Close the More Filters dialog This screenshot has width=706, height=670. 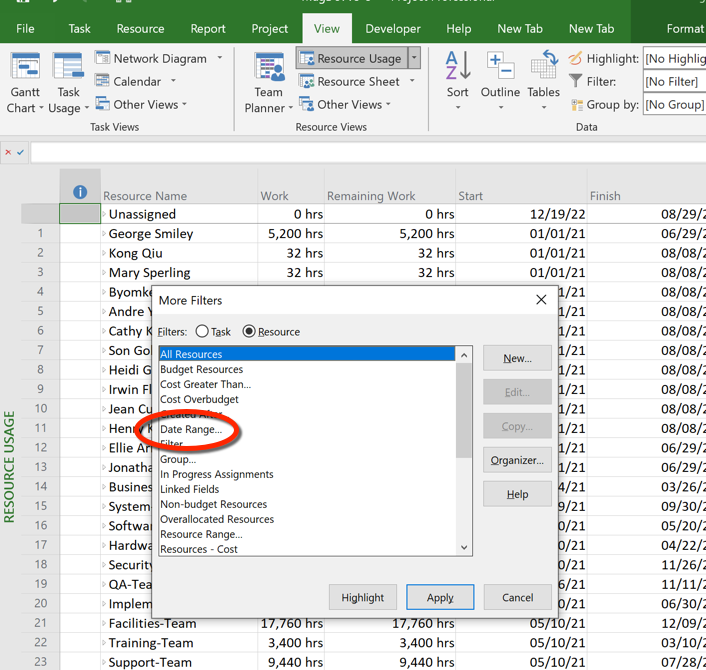pos(541,300)
